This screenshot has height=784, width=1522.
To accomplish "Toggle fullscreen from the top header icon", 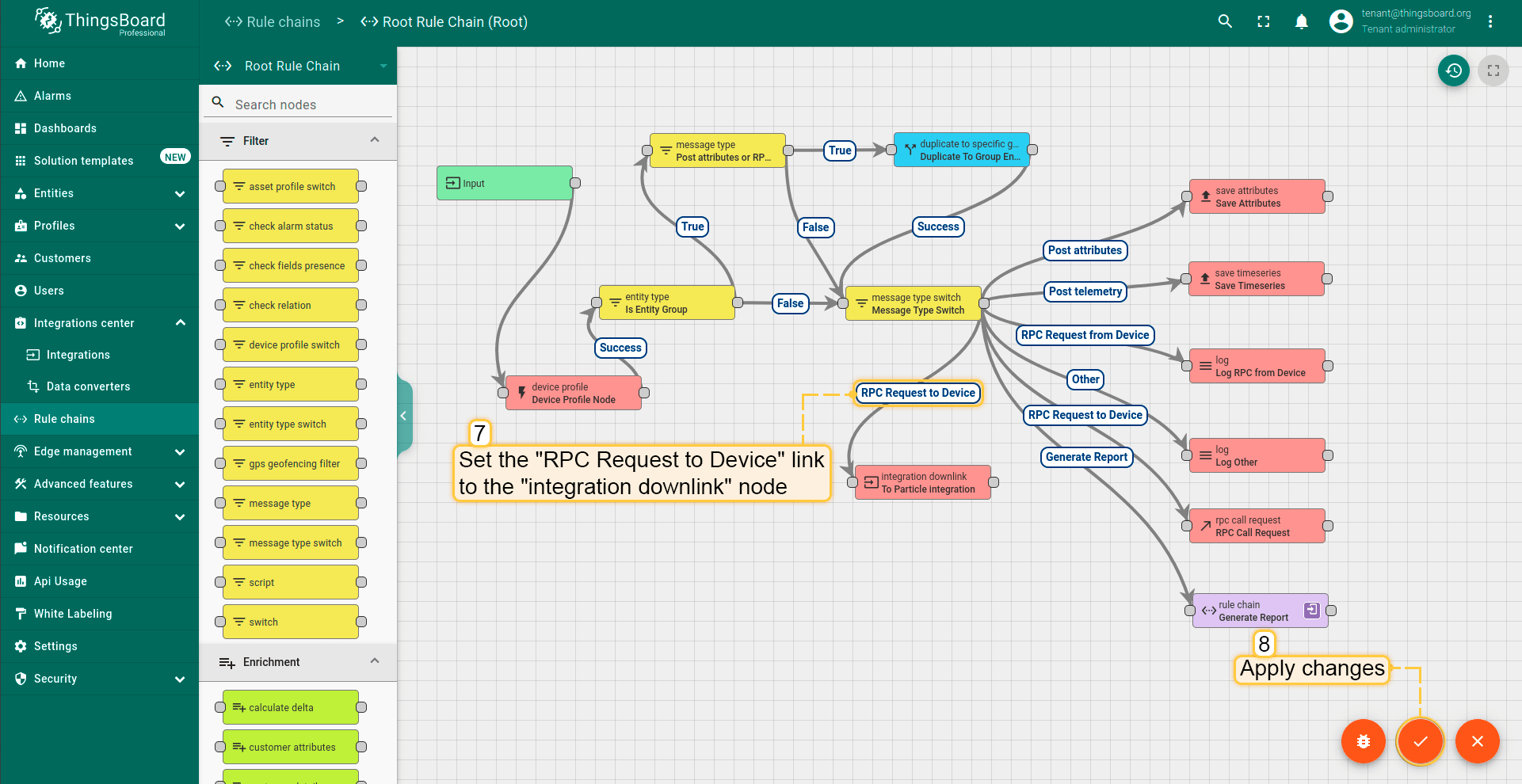I will [x=1263, y=21].
